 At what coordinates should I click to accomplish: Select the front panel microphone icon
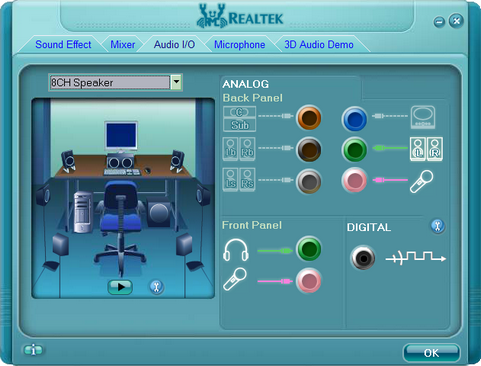(x=235, y=279)
